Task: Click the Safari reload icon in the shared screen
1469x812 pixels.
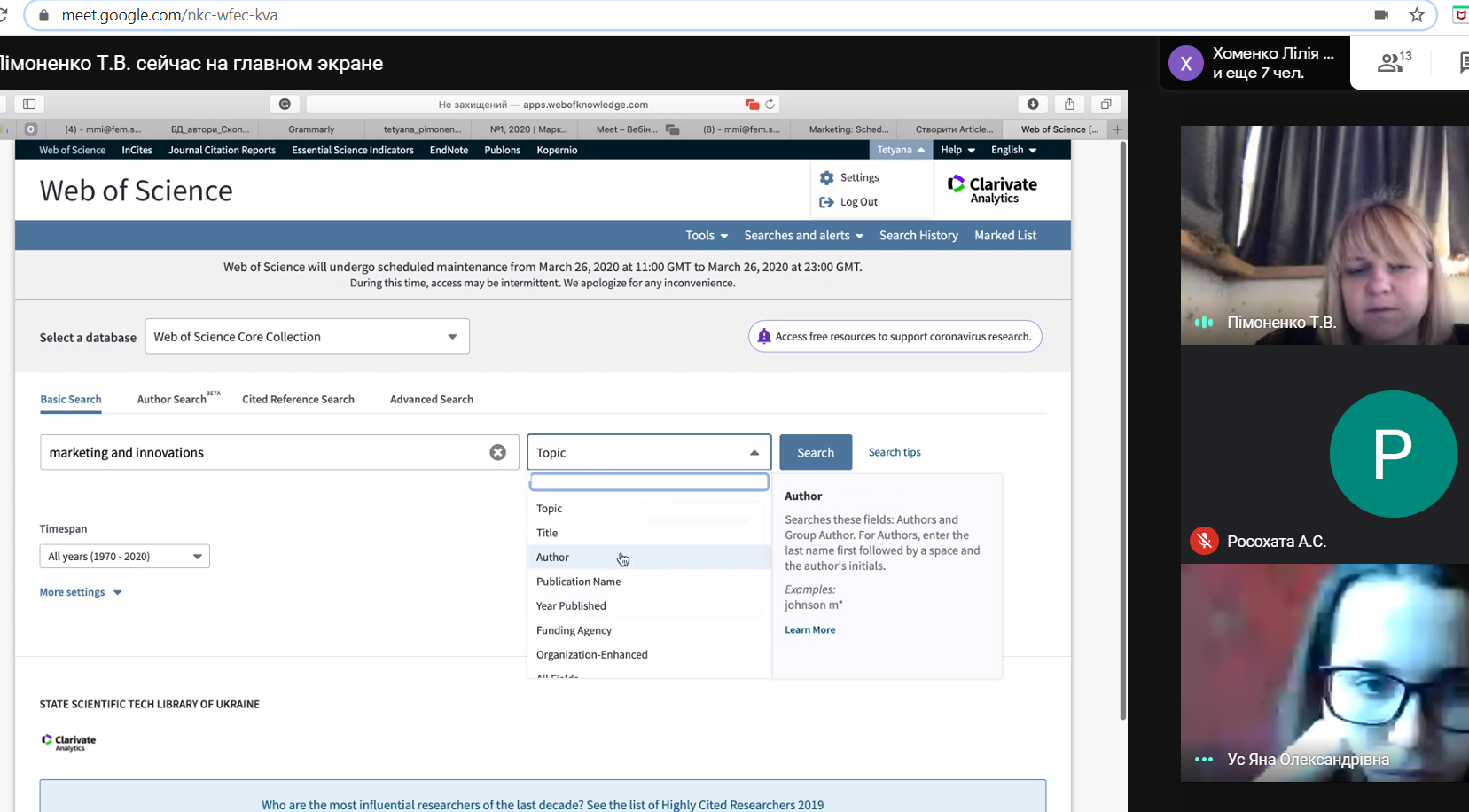Action: tap(770, 104)
